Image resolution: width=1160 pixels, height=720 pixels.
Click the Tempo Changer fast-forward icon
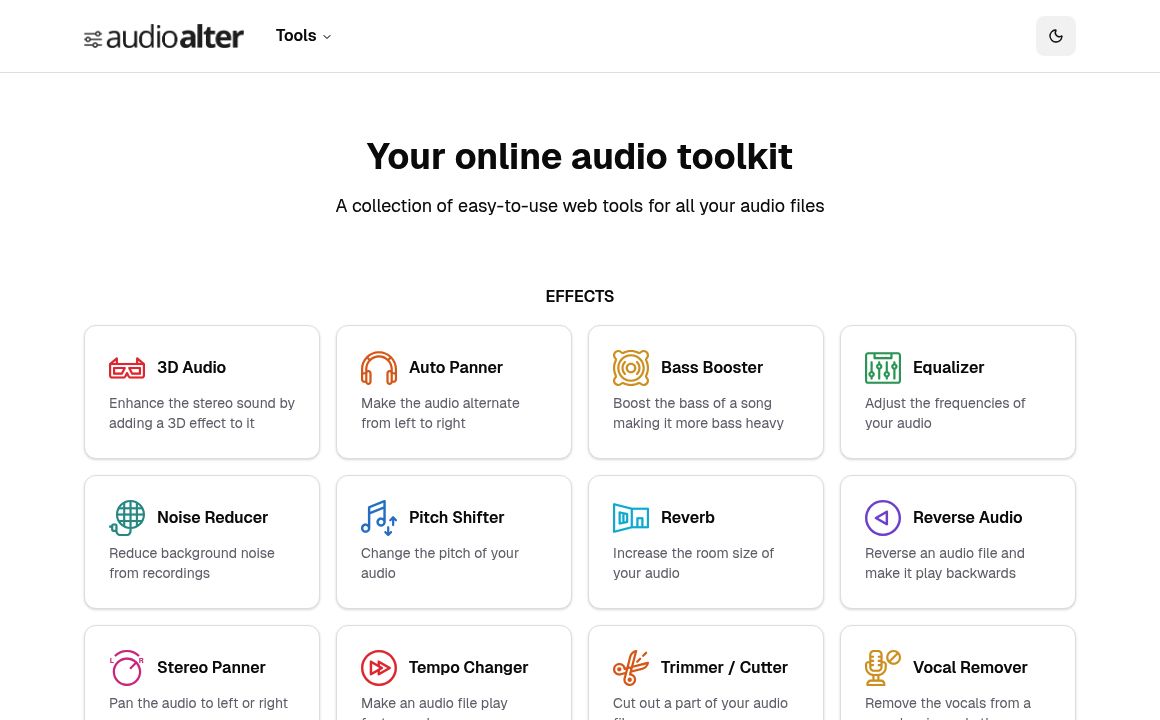(379, 668)
